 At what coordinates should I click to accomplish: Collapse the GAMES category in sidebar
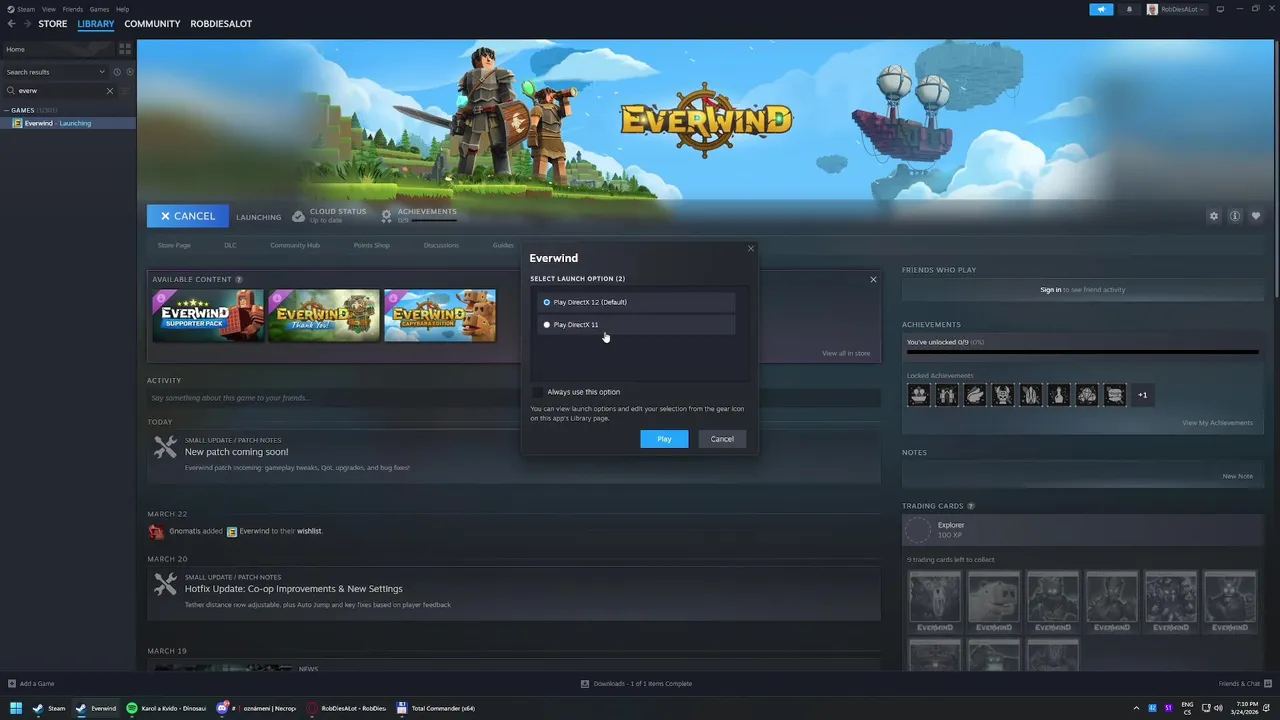coord(7,110)
